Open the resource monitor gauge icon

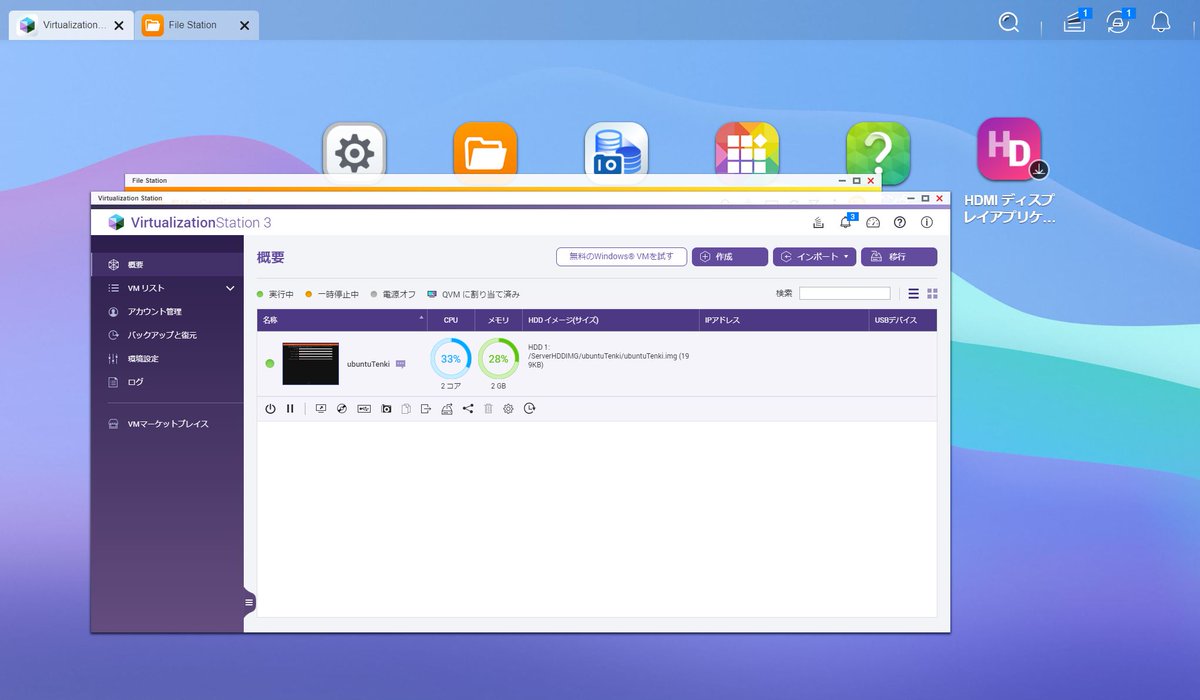(x=872, y=222)
